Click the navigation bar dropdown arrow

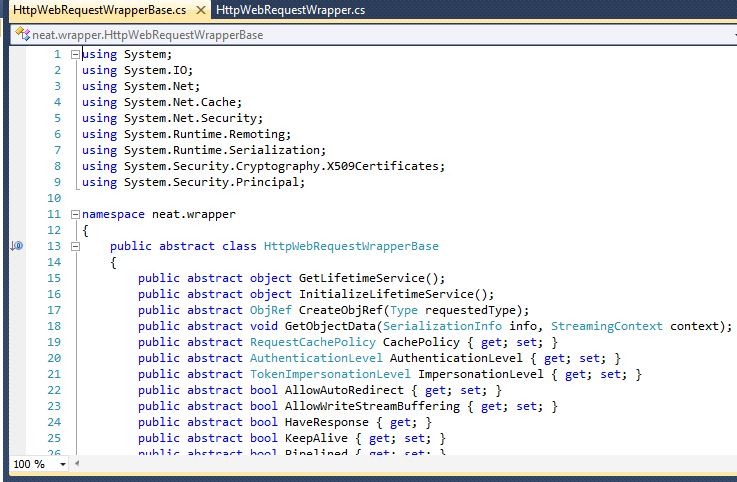tap(728, 35)
